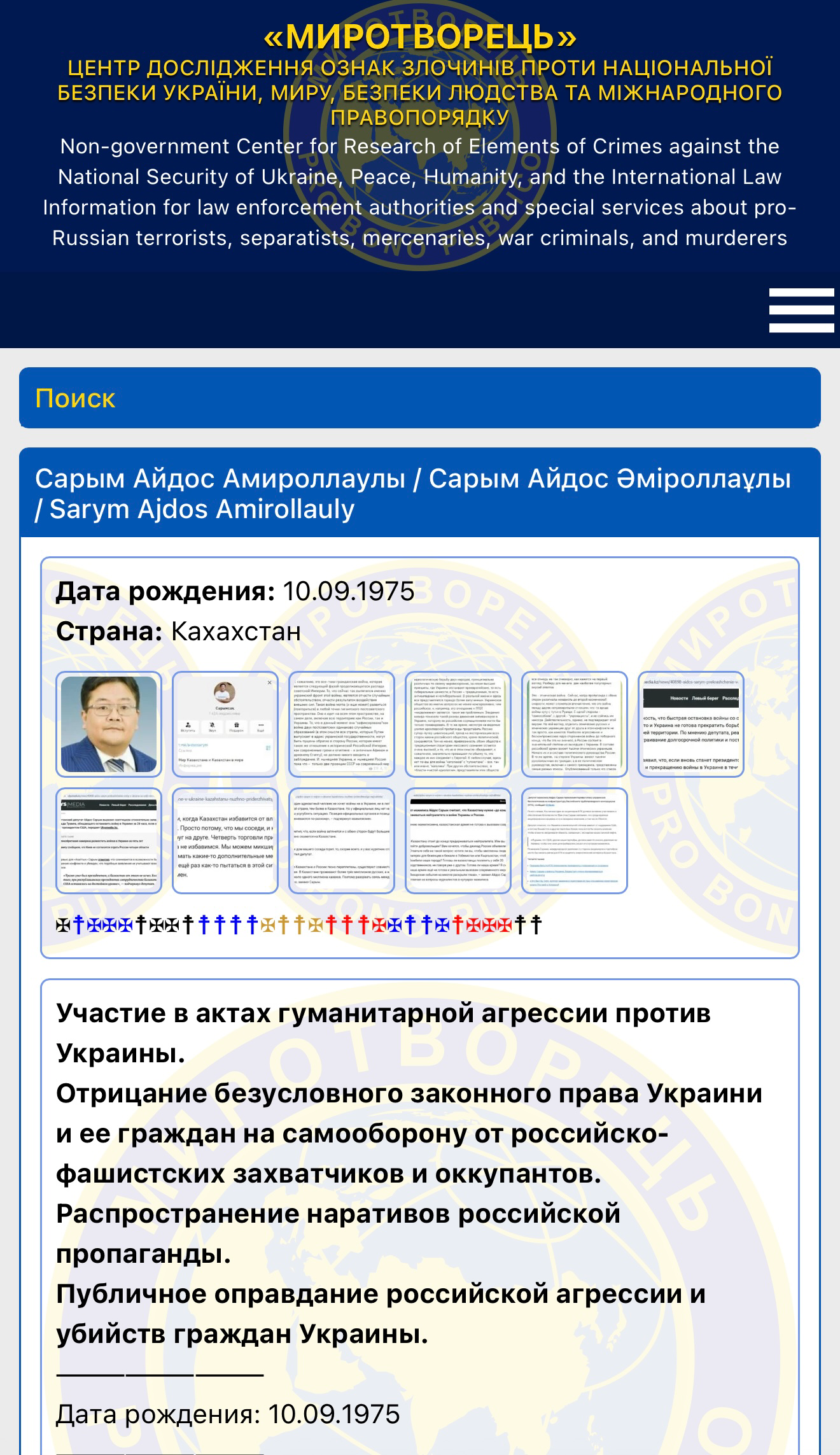Open the social profile screenshot thumbnail
The width and height of the screenshot is (840, 1455).
click(225, 724)
